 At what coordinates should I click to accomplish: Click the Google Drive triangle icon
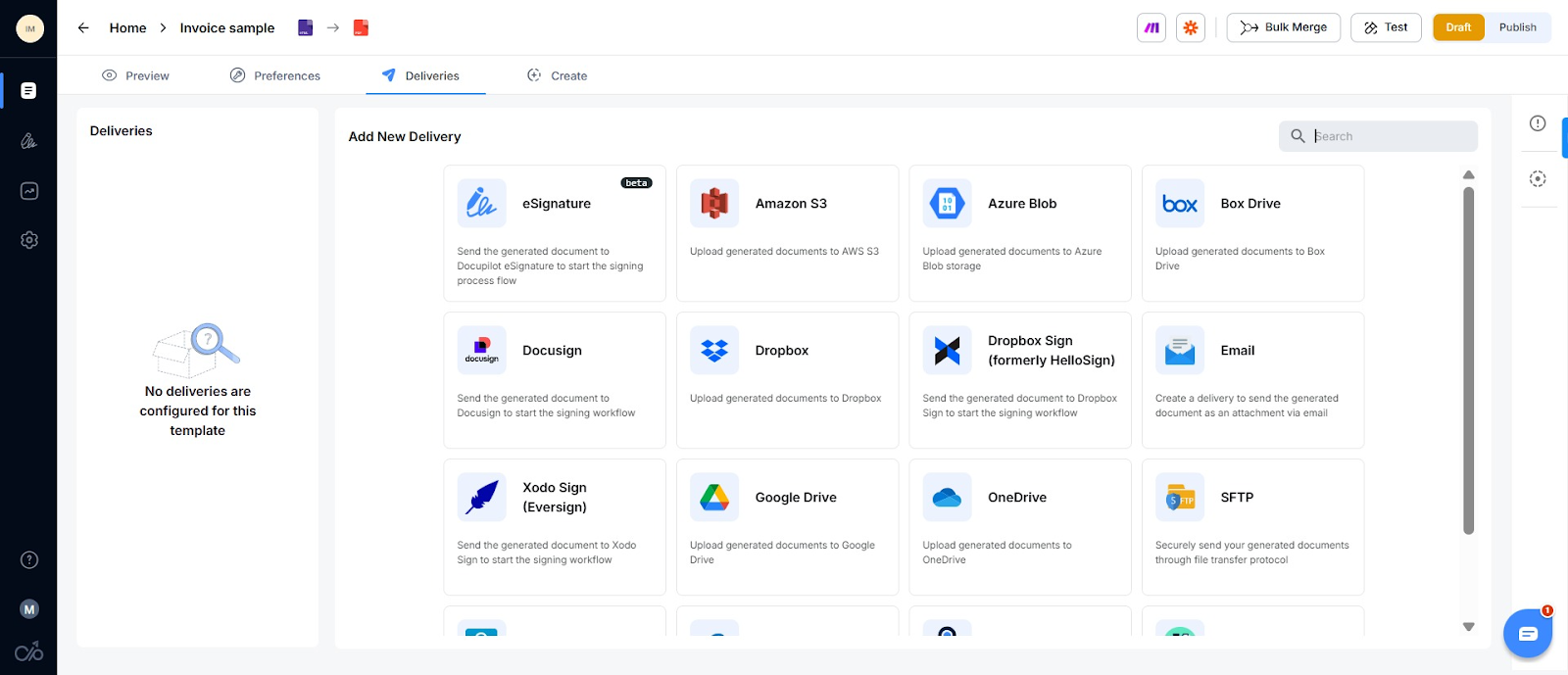[x=714, y=498]
